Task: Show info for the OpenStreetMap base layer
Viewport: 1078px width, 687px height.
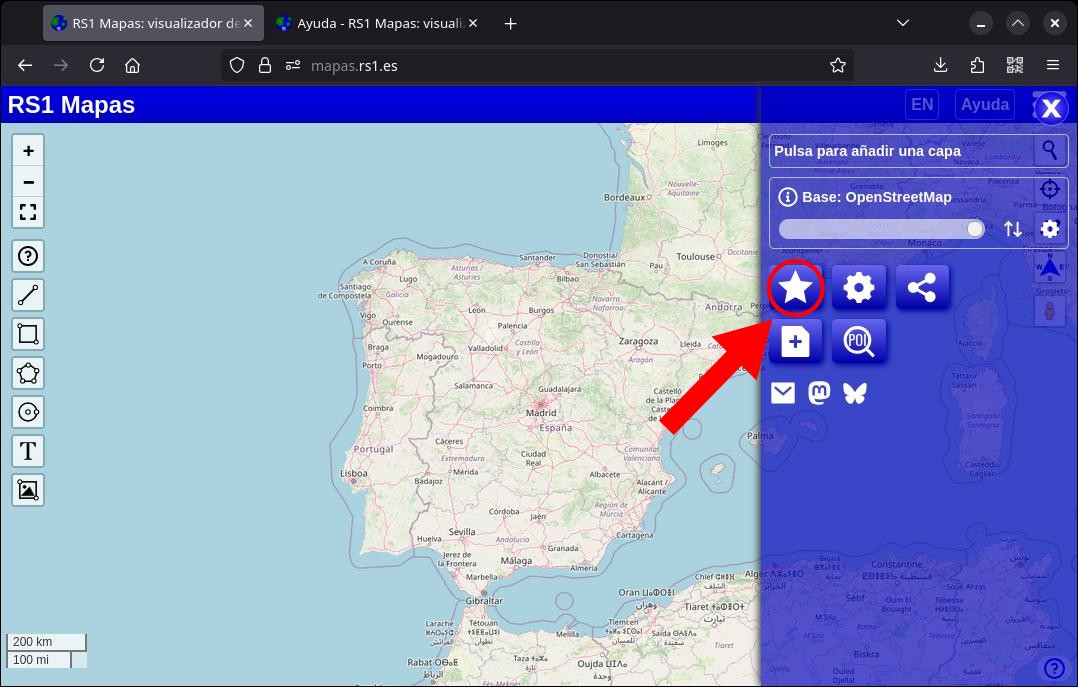Action: [787, 197]
